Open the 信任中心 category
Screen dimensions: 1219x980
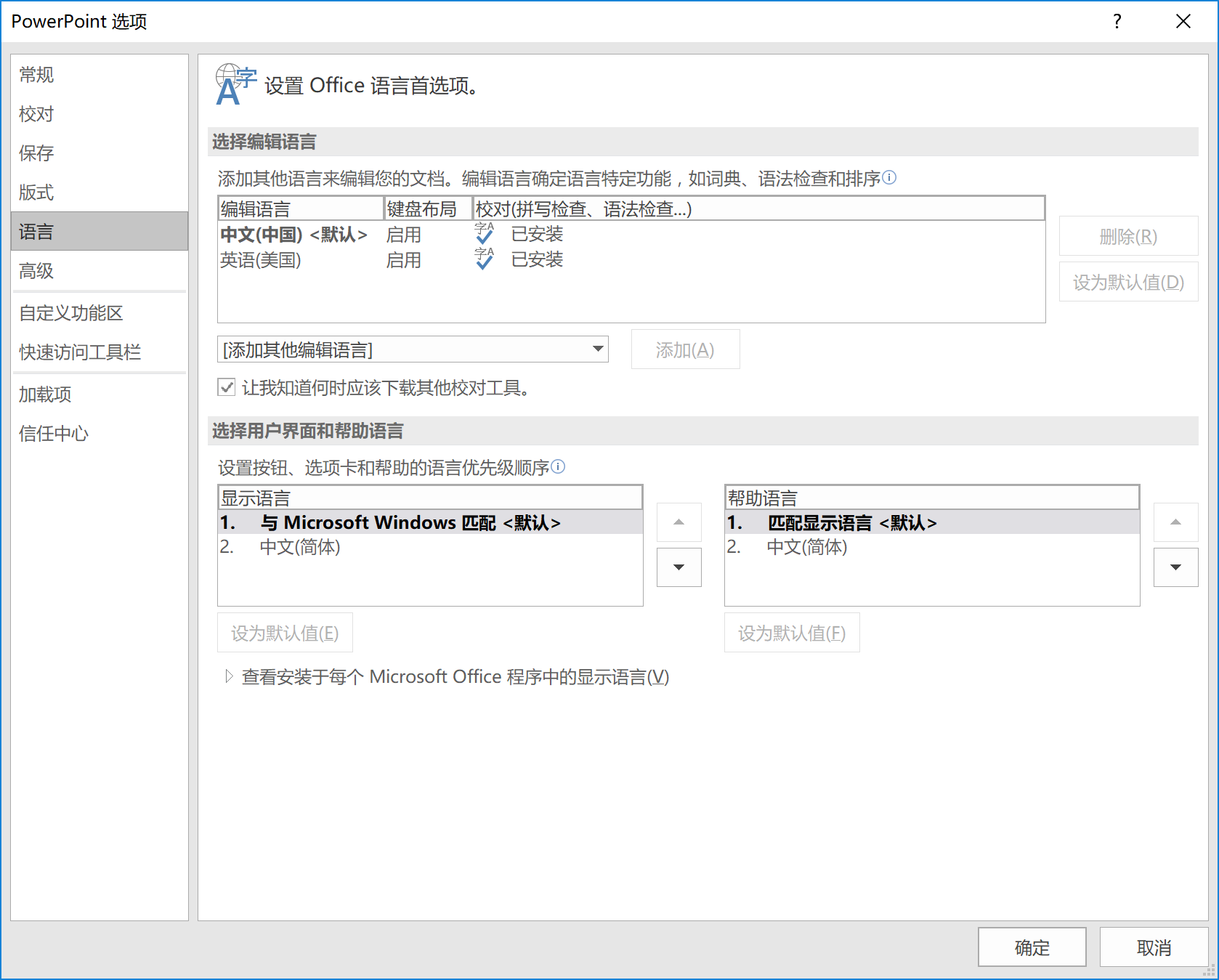tap(100, 433)
